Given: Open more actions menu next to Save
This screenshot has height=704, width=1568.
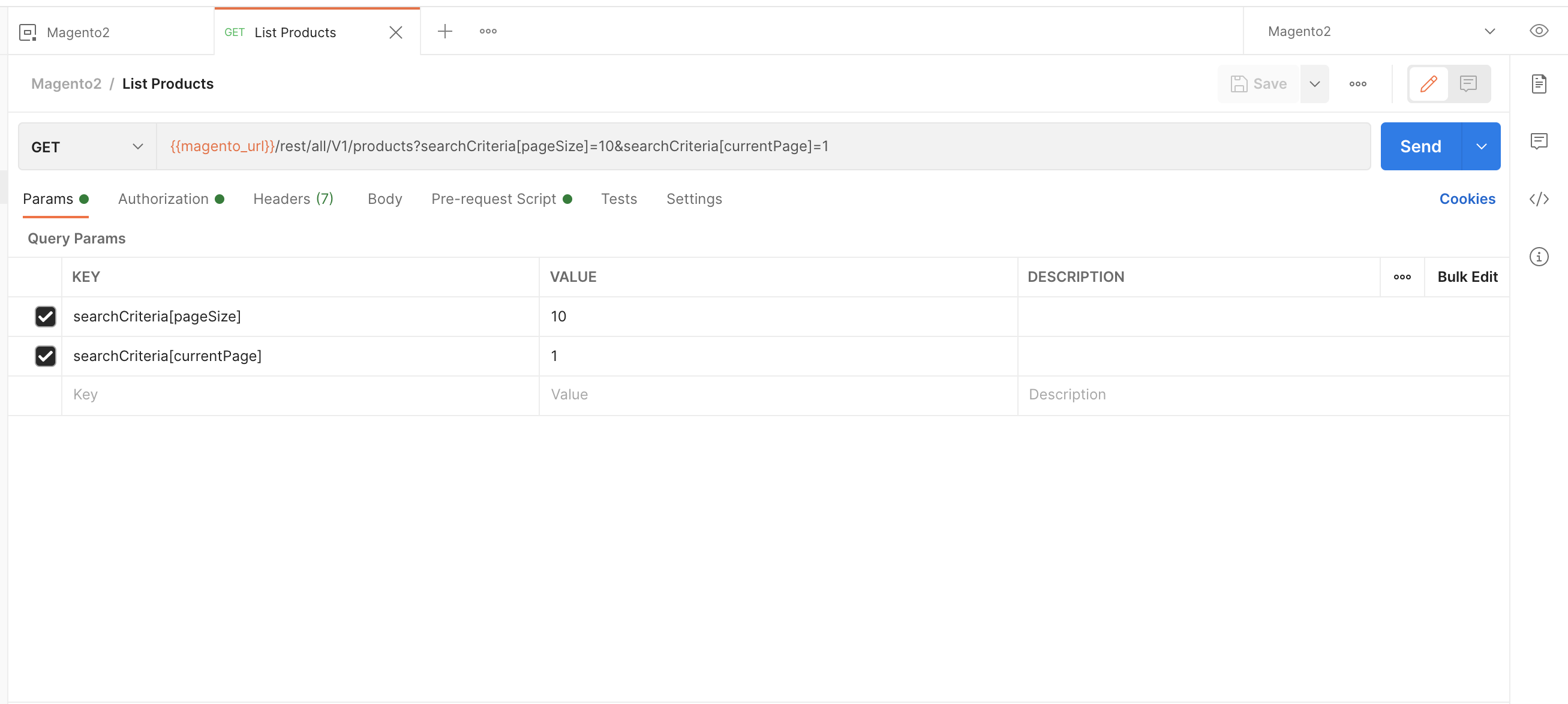Looking at the screenshot, I should 1358,83.
